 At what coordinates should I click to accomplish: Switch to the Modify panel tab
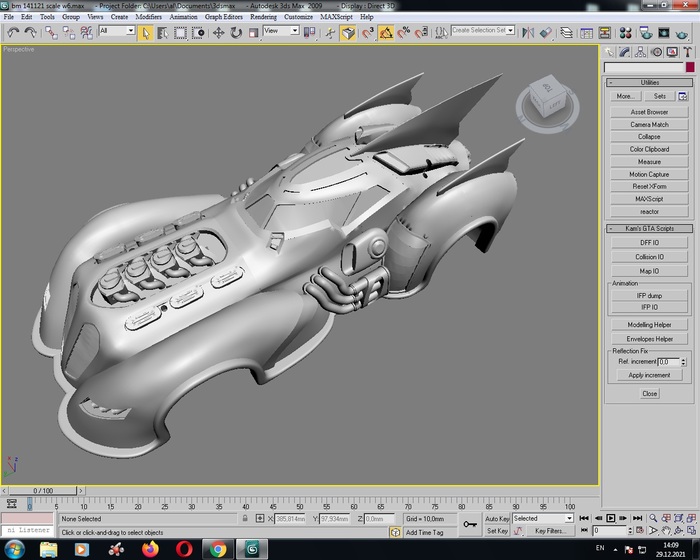[625, 52]
